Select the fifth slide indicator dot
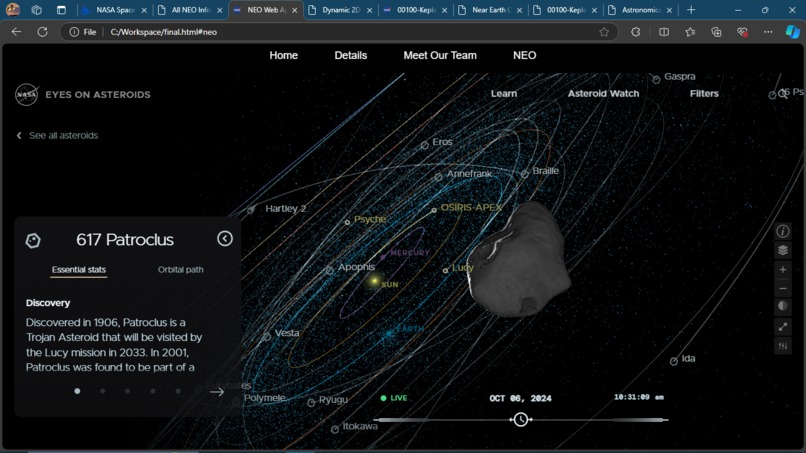The width and height of the screenshot is (806, 453). coord(178,391)
